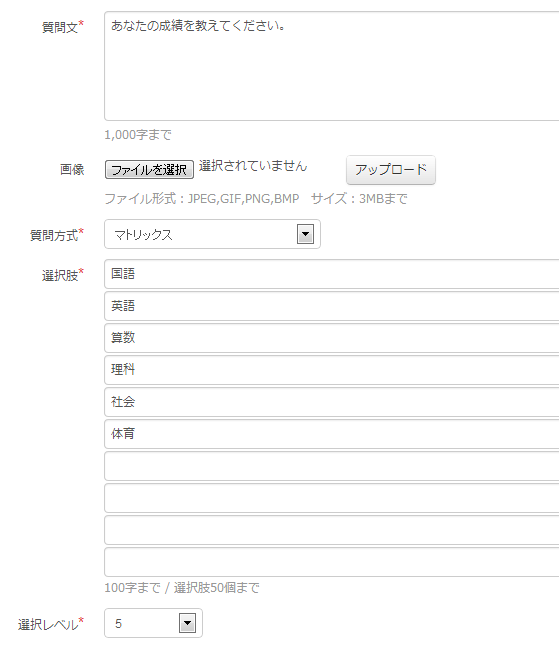This screenshot has width=559, height=645.
Task: Click the second empty choice field
Action: point(332,498)
